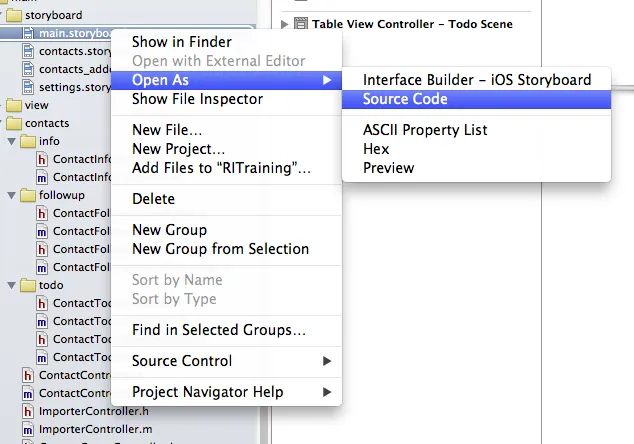The image size is (634, 444).
Task: Click the ImporterController.h header file icon
Action: tap(27, 411)
